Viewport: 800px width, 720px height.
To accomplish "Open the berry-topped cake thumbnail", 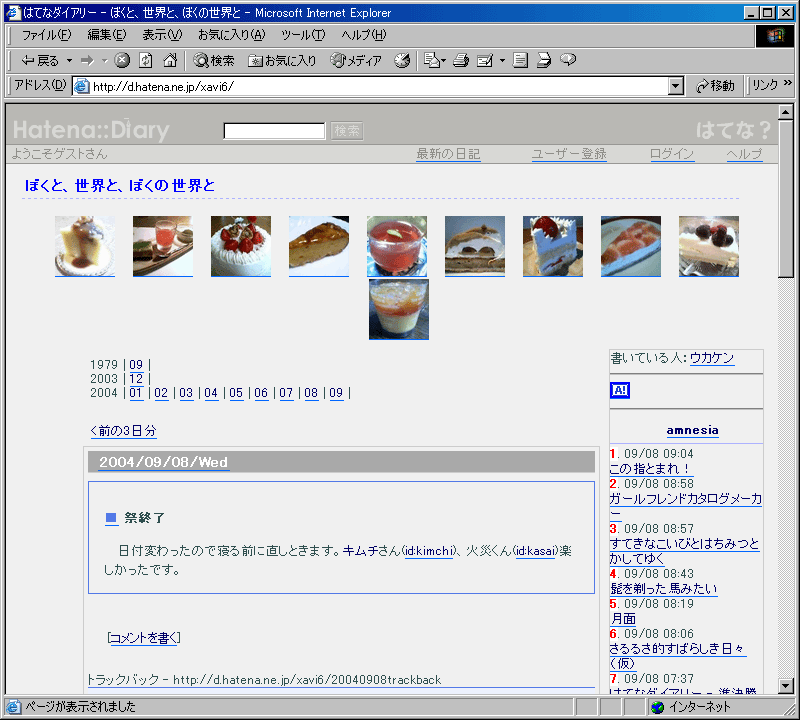I will (709, 246).
